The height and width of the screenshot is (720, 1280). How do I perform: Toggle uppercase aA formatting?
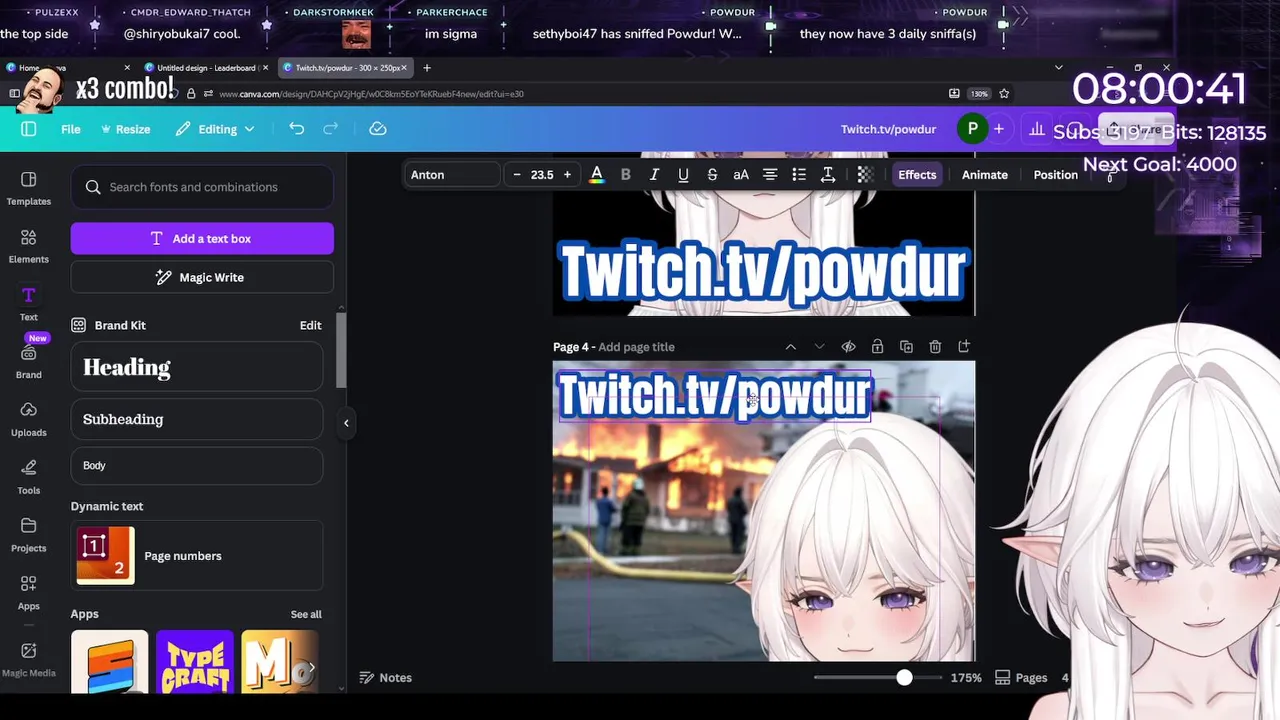point(741,175)
